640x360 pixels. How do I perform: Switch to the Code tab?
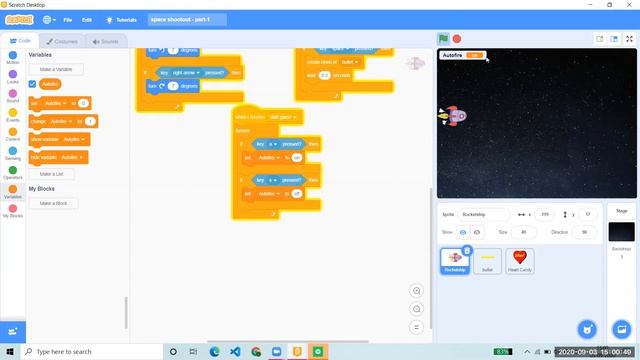tap(20, 41)
